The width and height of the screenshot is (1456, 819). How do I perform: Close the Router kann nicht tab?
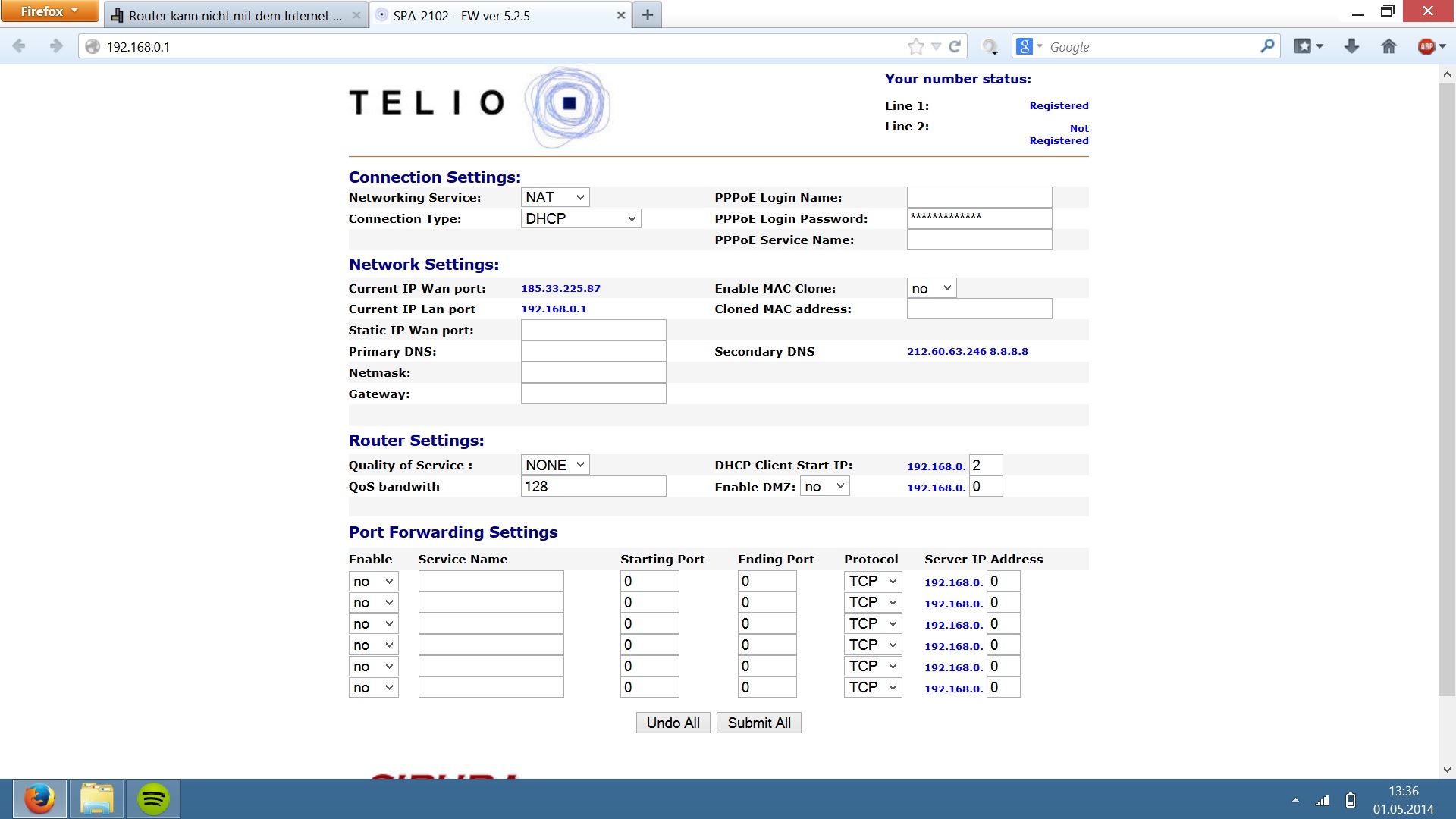[356, 15]
